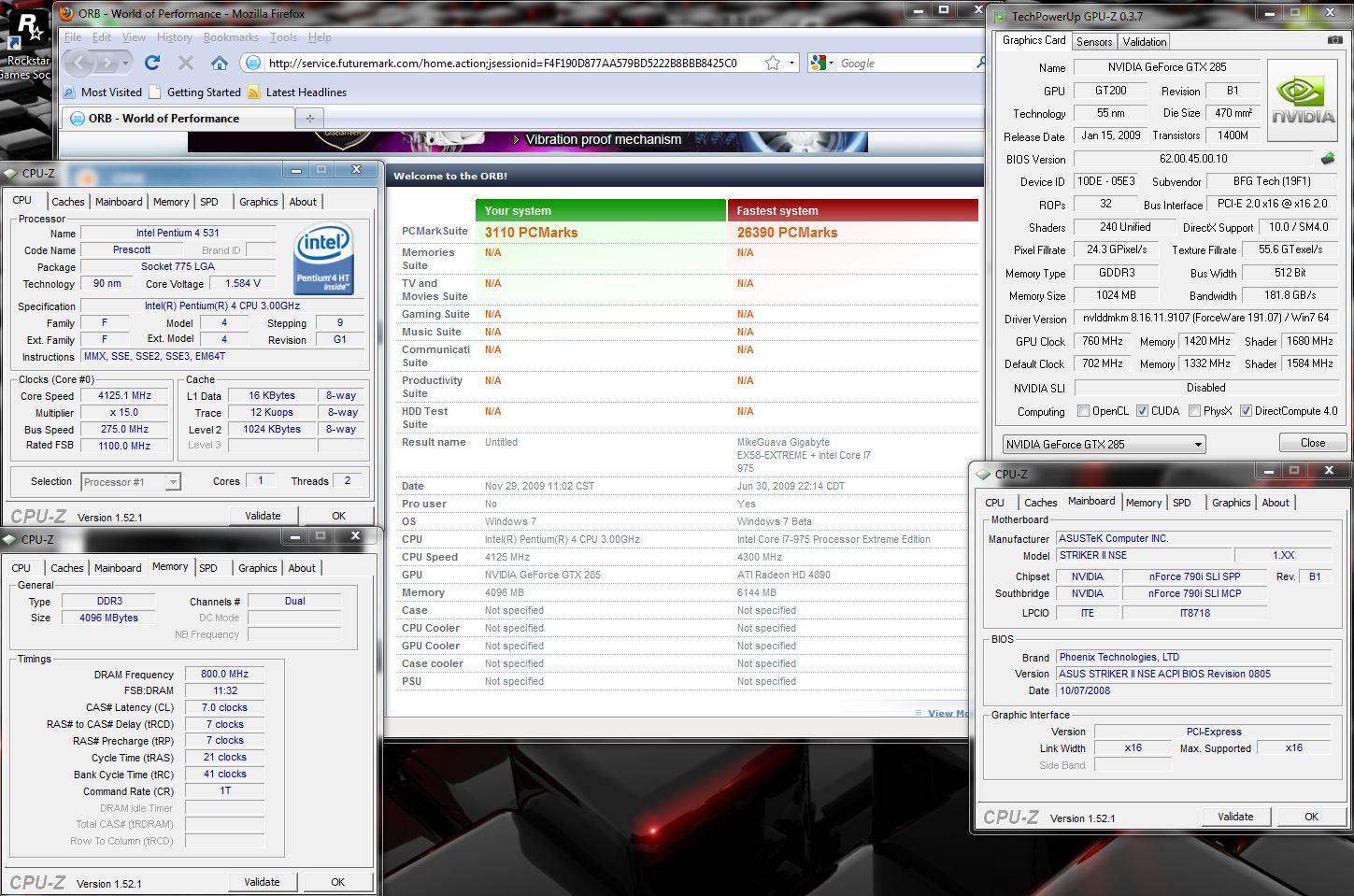The image size is (1354, 896).
Task: Click the site identity icon in address bar
Action: (x=251, y=63)
